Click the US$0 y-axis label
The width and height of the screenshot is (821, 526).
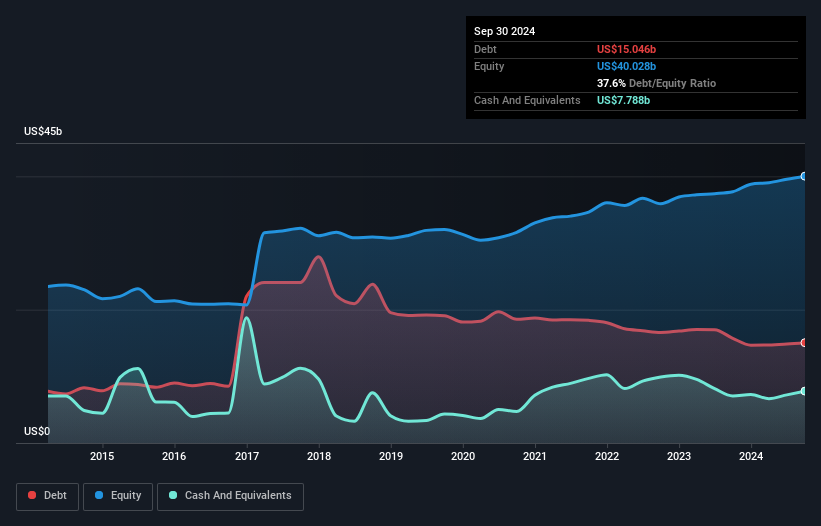(x=37, y=431)
